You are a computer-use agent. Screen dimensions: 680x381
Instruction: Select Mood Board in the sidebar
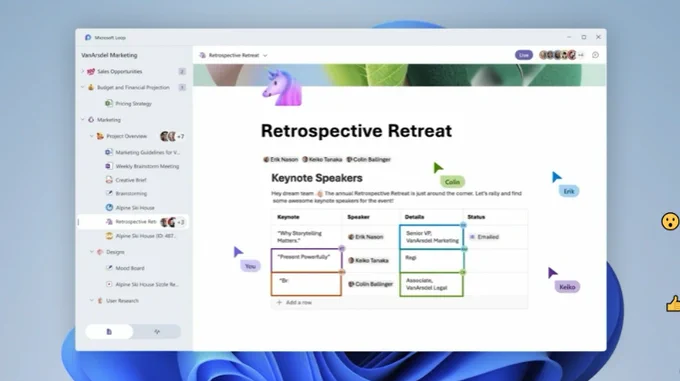130,268
